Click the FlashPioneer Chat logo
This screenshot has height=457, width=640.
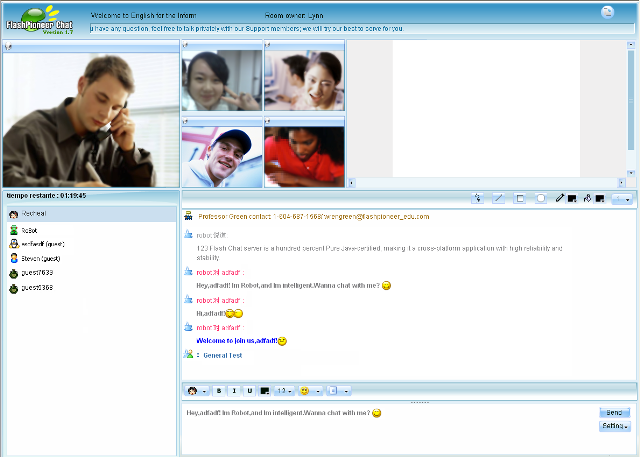[40, 20]
